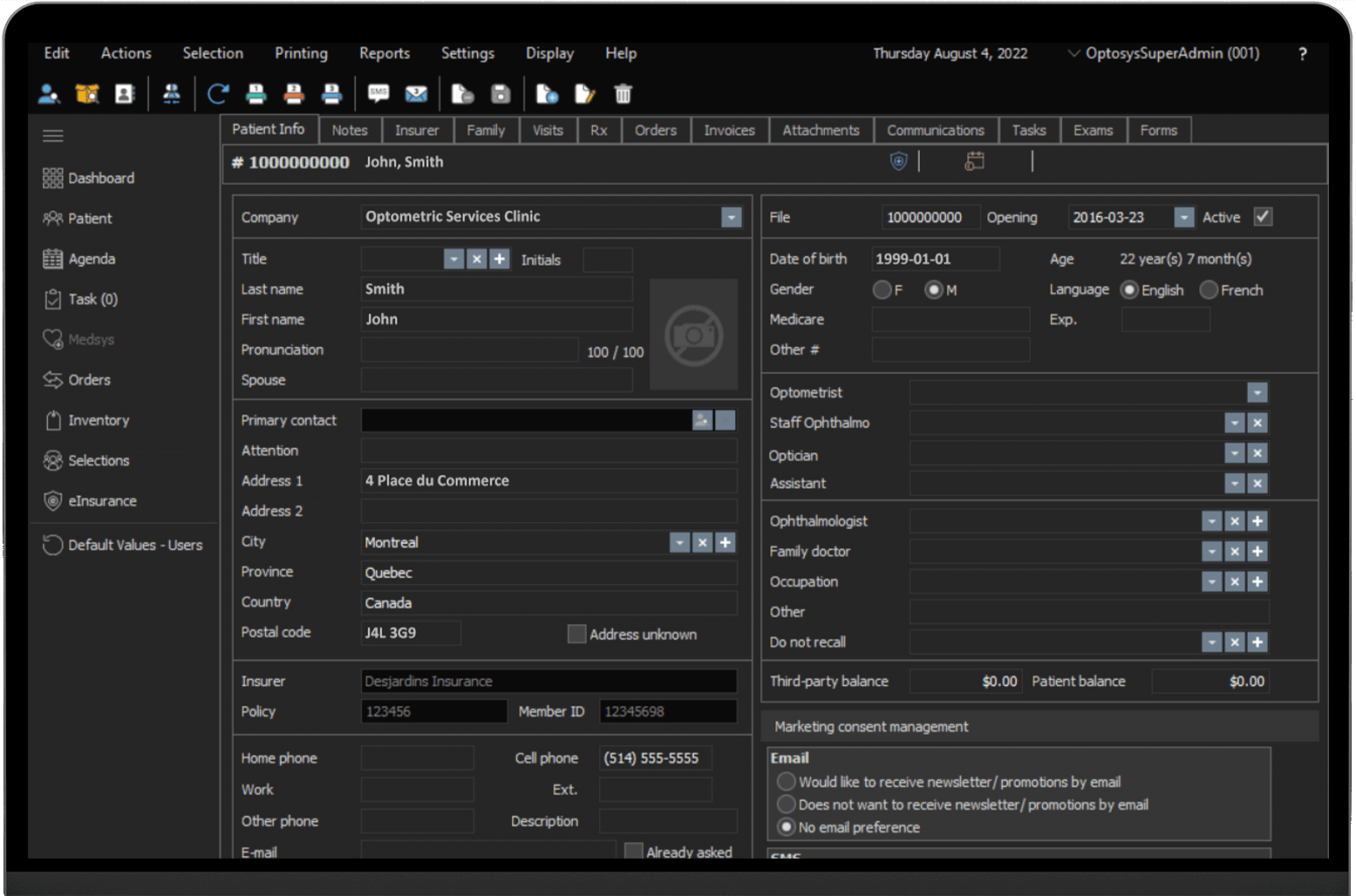Open eInsurance in the sidebar
This screenshot has width=1356, height=896.
(90, 500)
